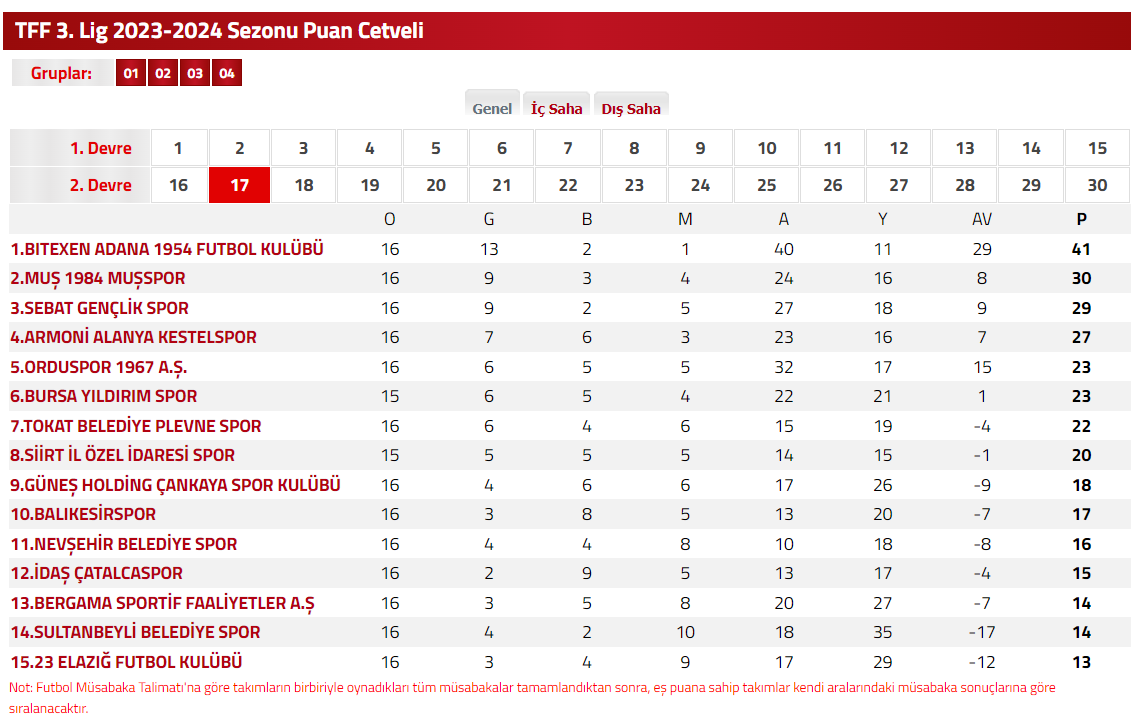Select week 21 cell
The image size is (1143, 721).
tap(502, 185)
